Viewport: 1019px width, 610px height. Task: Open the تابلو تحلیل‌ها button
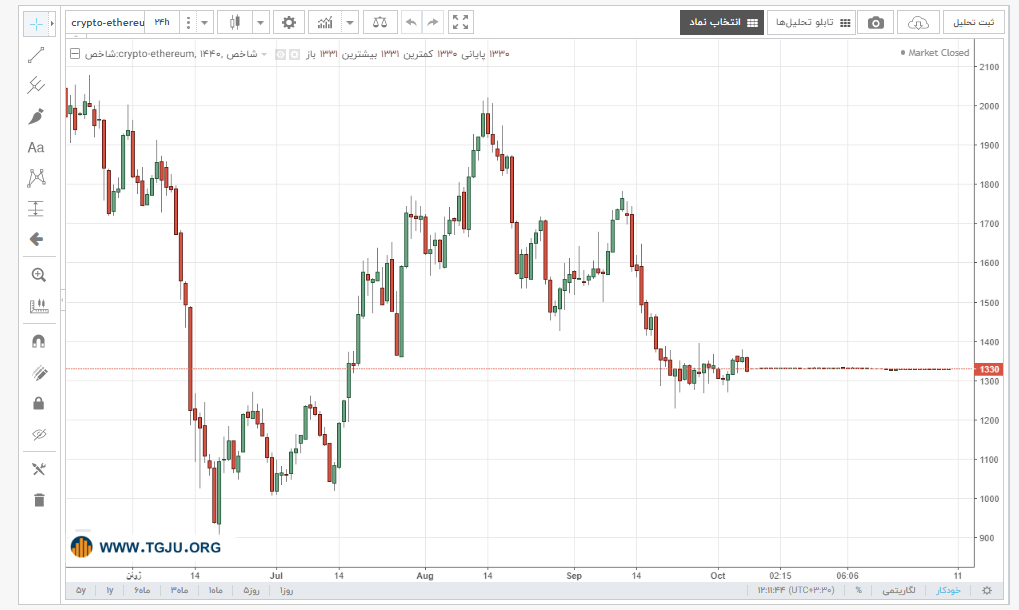812,23
